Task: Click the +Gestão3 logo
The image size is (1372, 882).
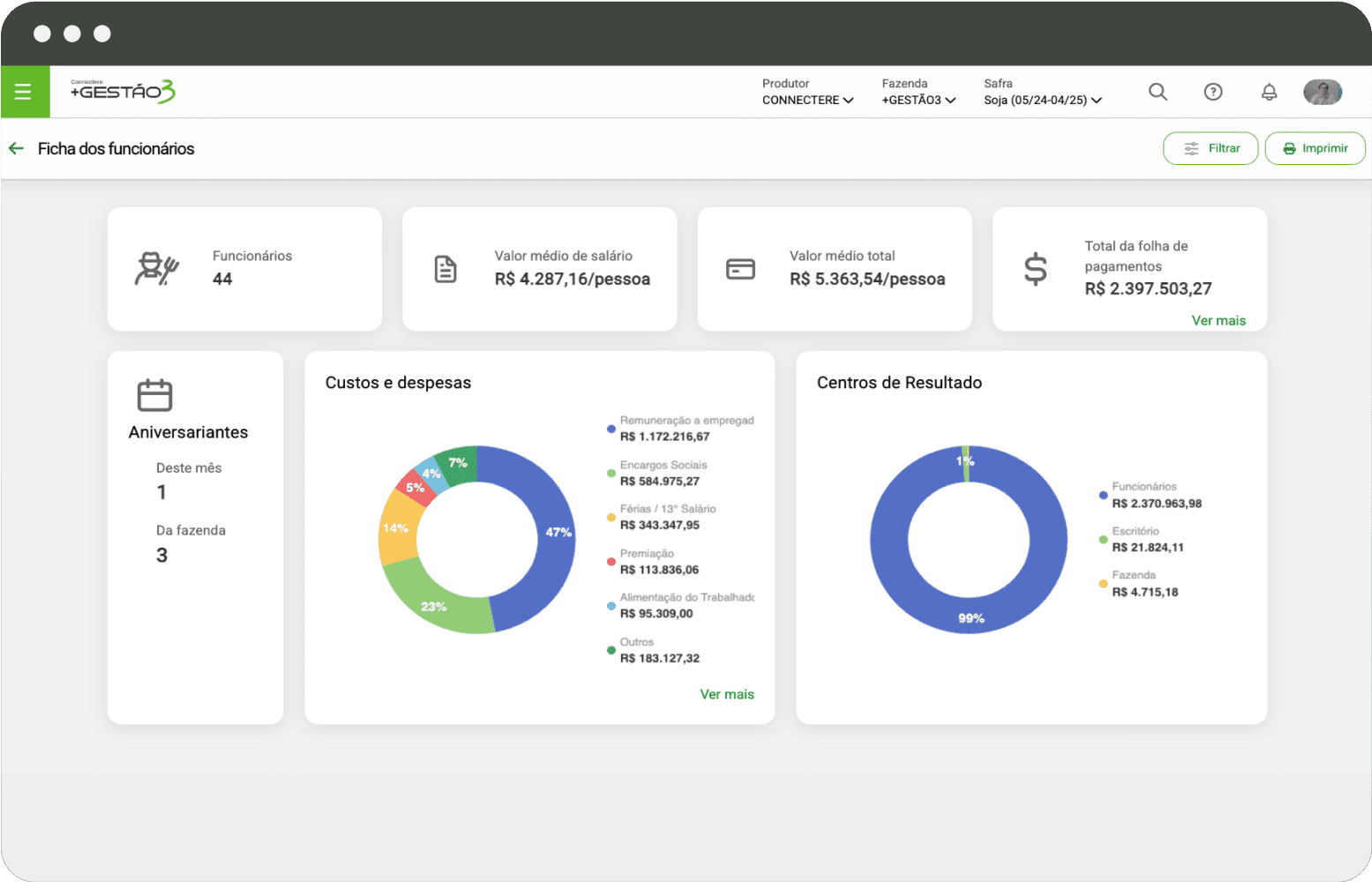Action: click(123, 91)
